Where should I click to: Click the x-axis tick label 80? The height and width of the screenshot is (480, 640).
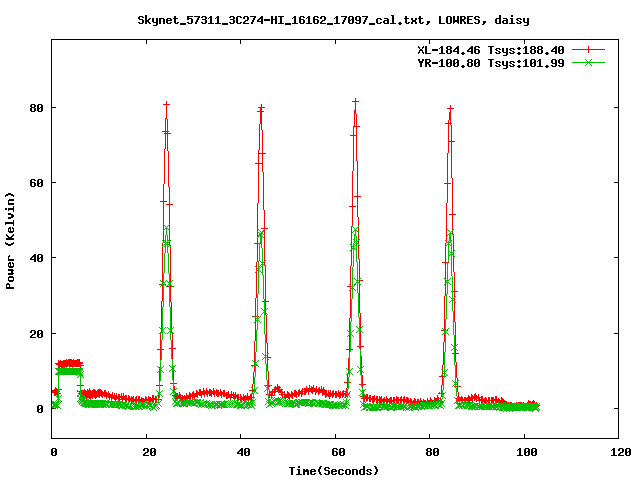coord(433,452)
